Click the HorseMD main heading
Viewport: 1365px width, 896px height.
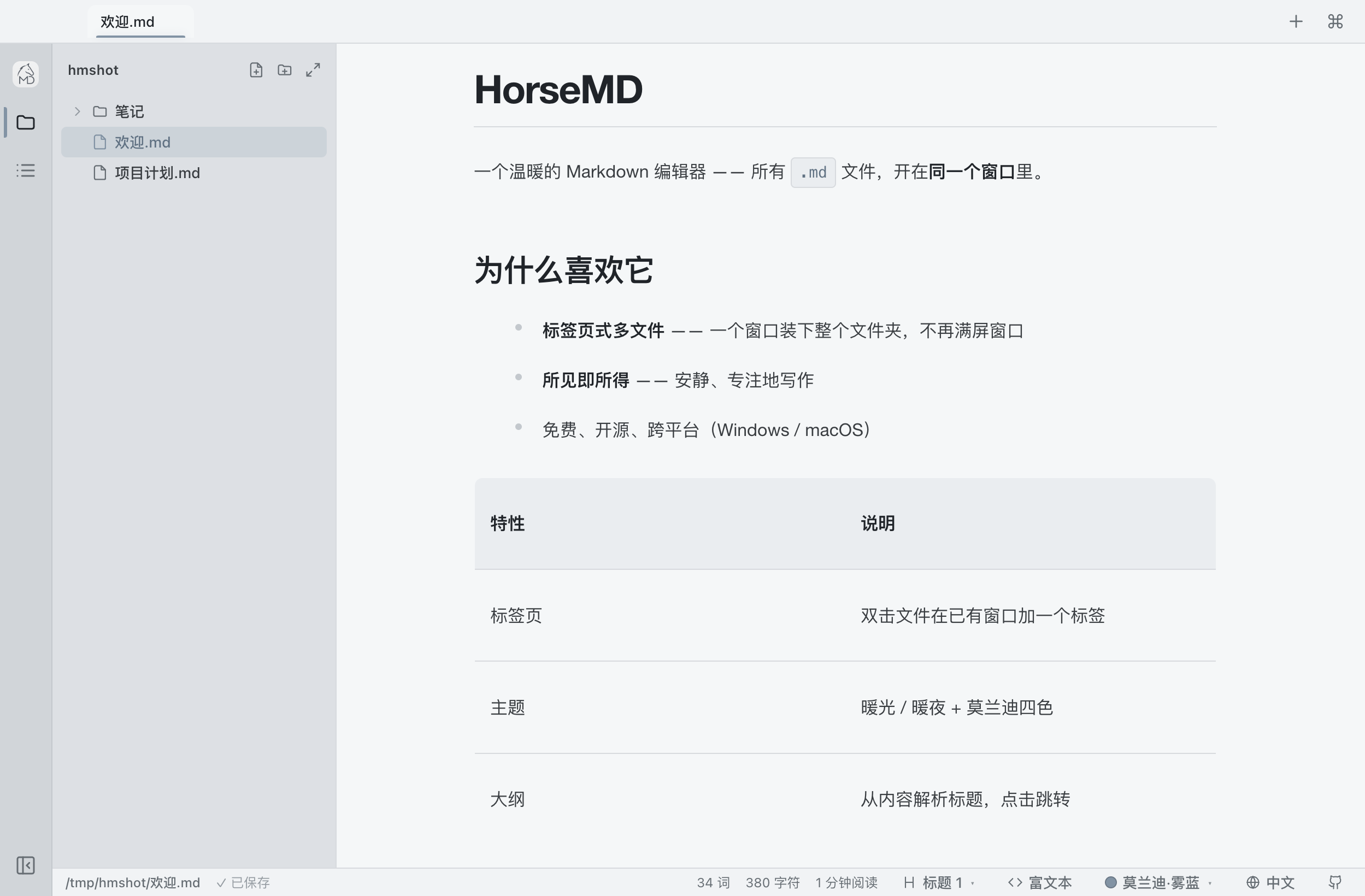pyautogui.click(x=558, y=90)
